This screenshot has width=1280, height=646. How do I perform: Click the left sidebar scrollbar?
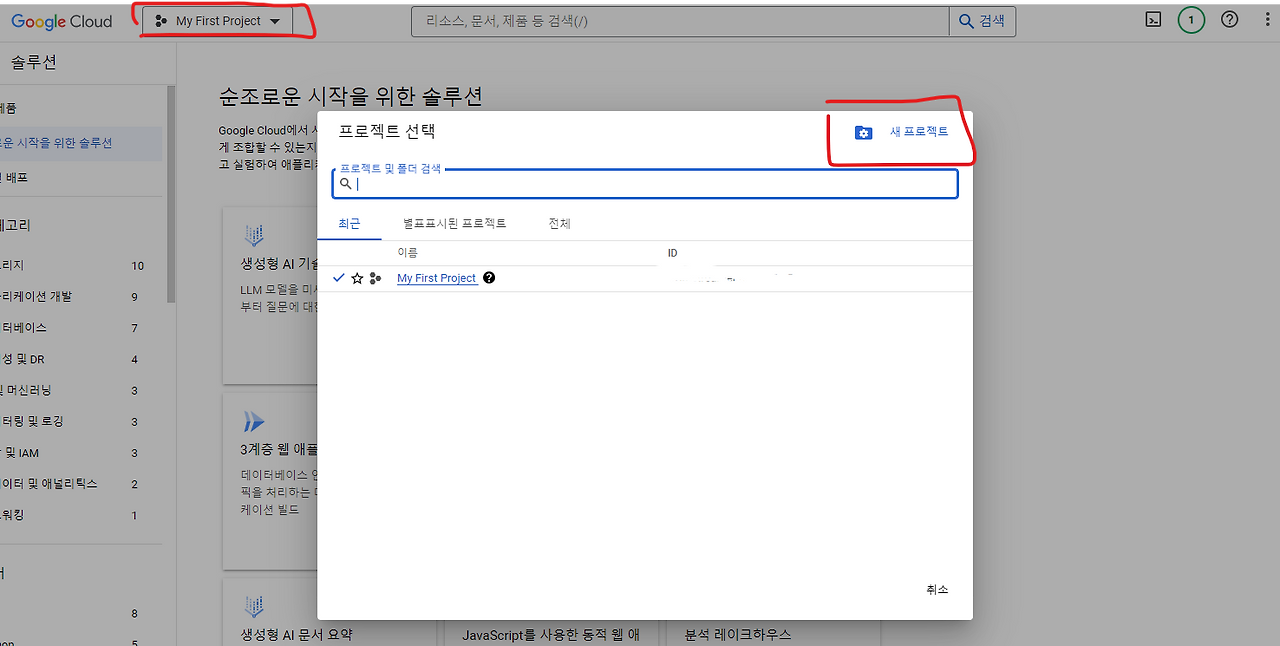click(171, 194)
